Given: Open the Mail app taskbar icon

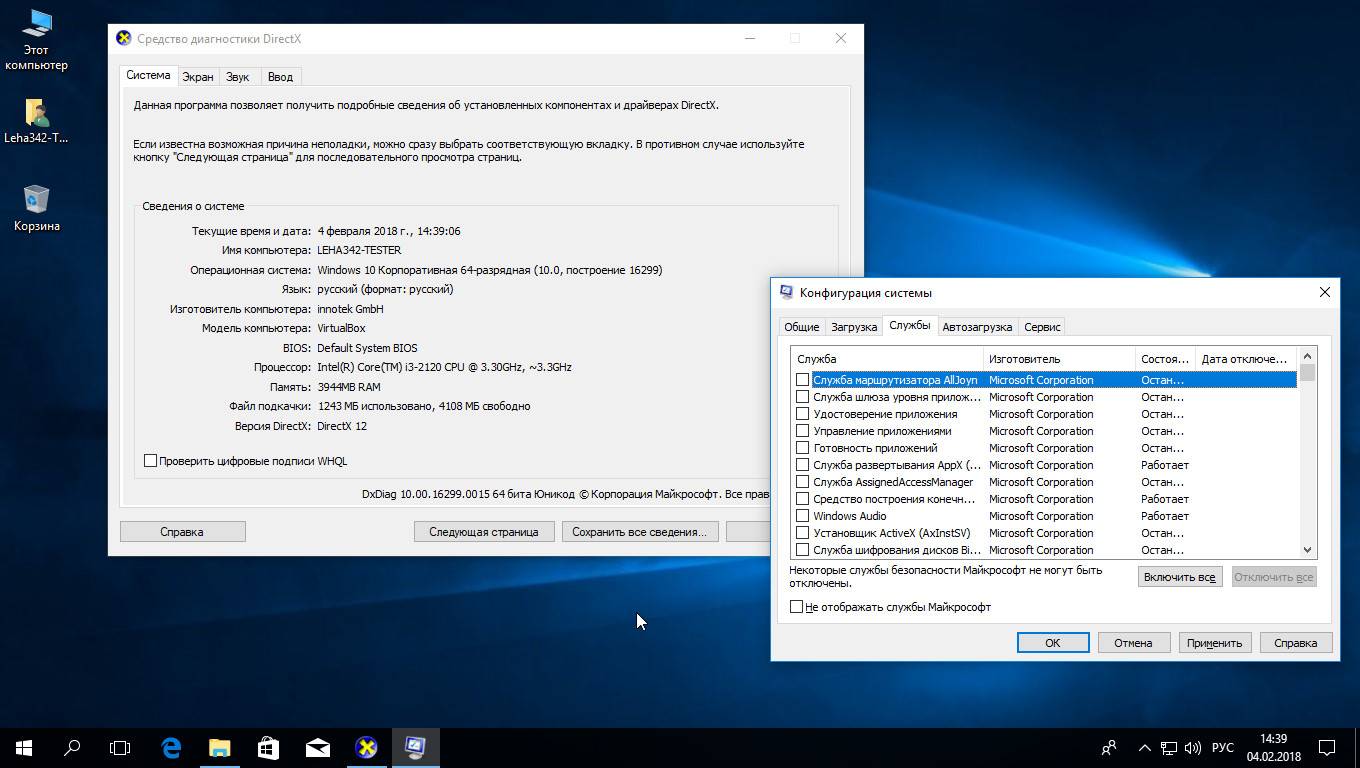Looking at the screenshot, I should click(318, 747).
